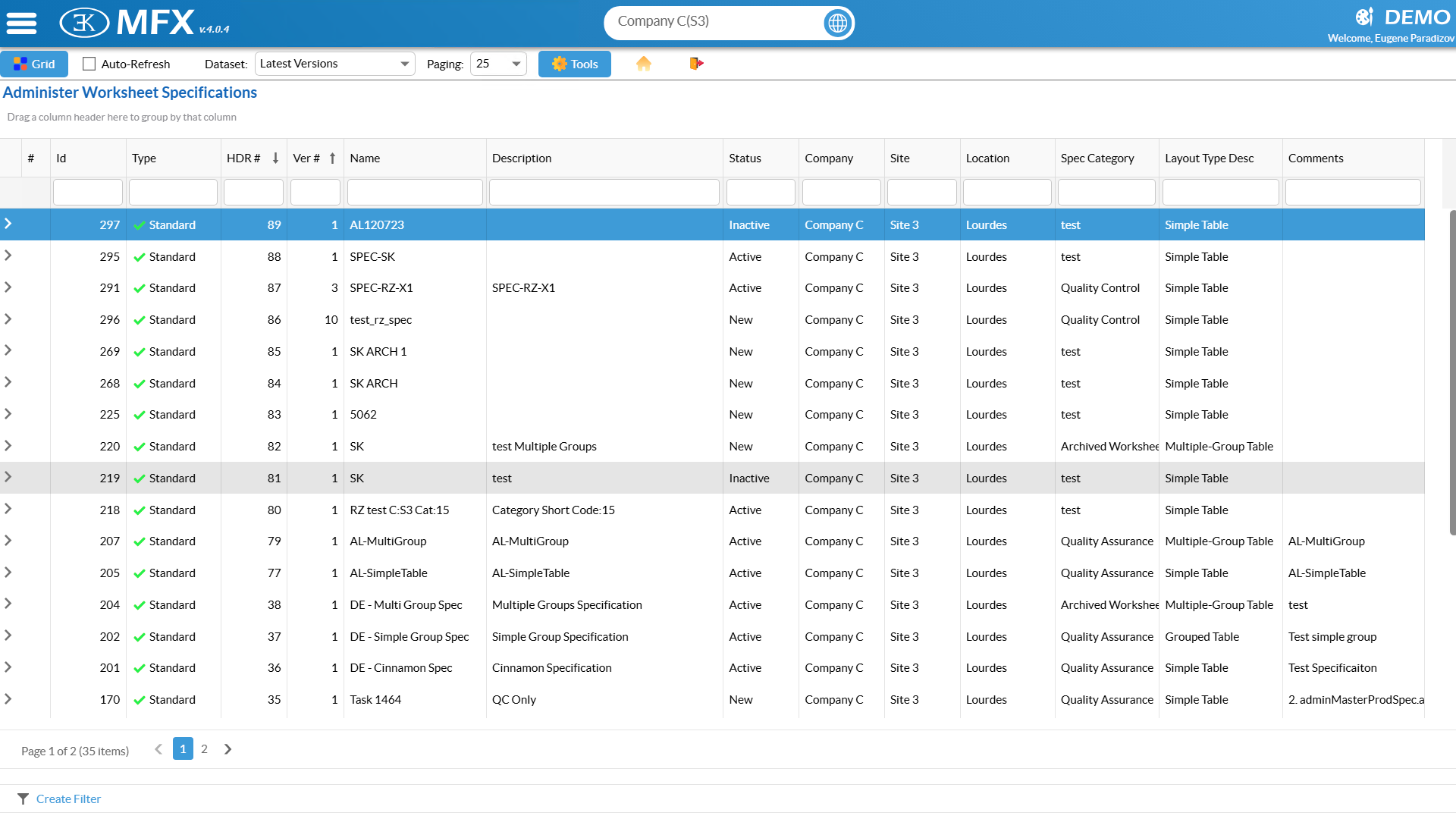Click the funnel filter icon

23,799
